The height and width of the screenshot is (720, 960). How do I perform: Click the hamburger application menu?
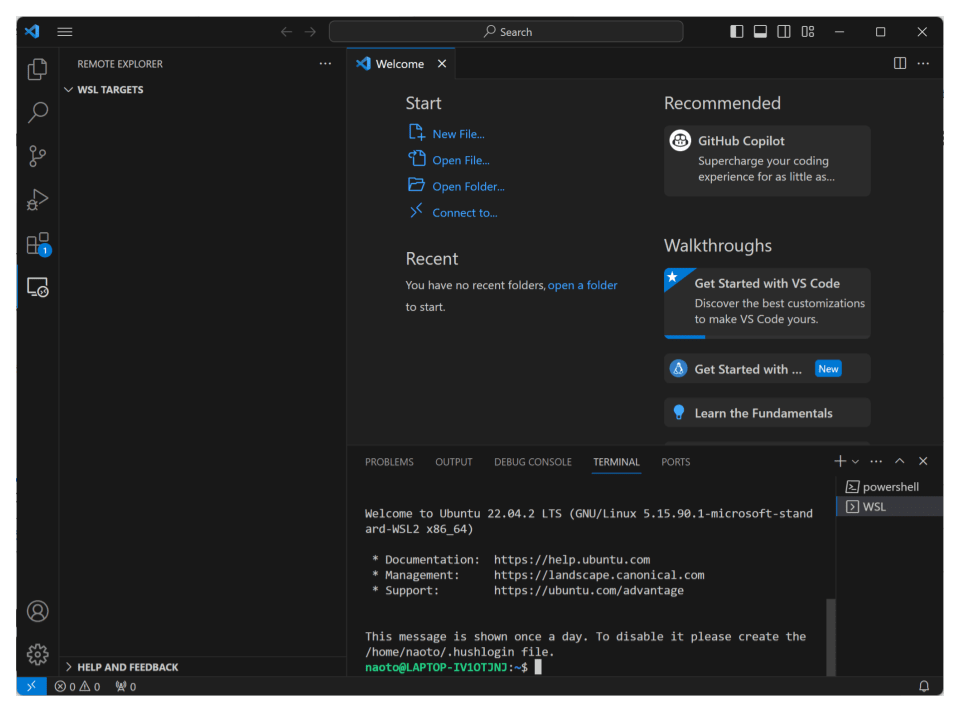pyautogui.click(x=65, y=32)
